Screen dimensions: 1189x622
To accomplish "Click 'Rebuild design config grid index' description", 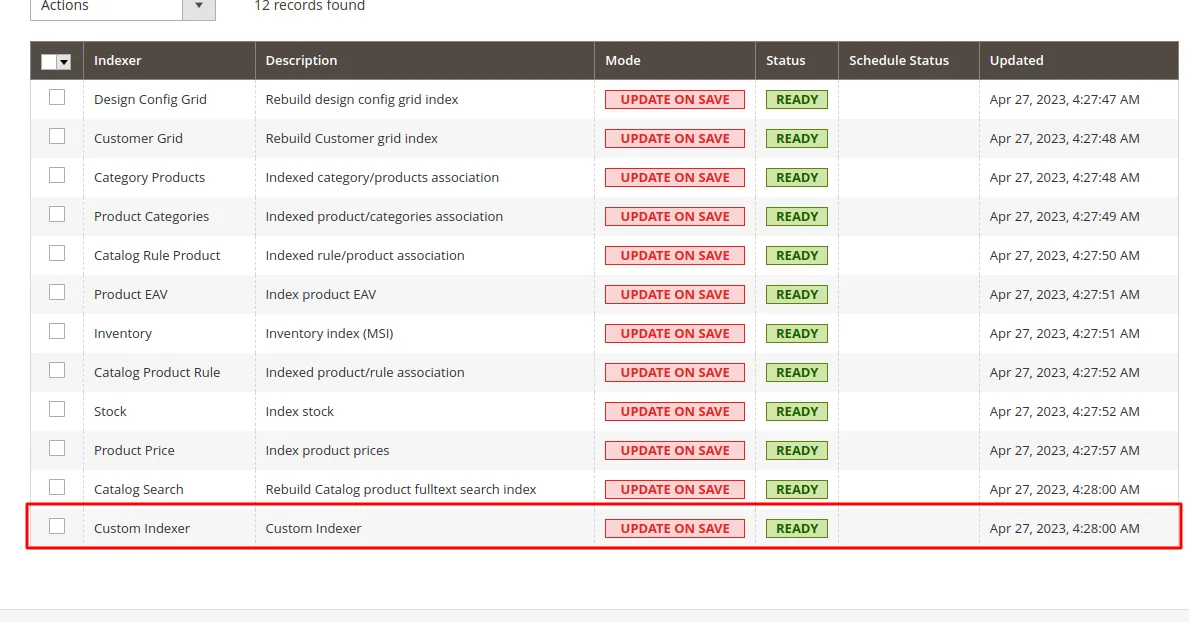I will pos(362,99).
